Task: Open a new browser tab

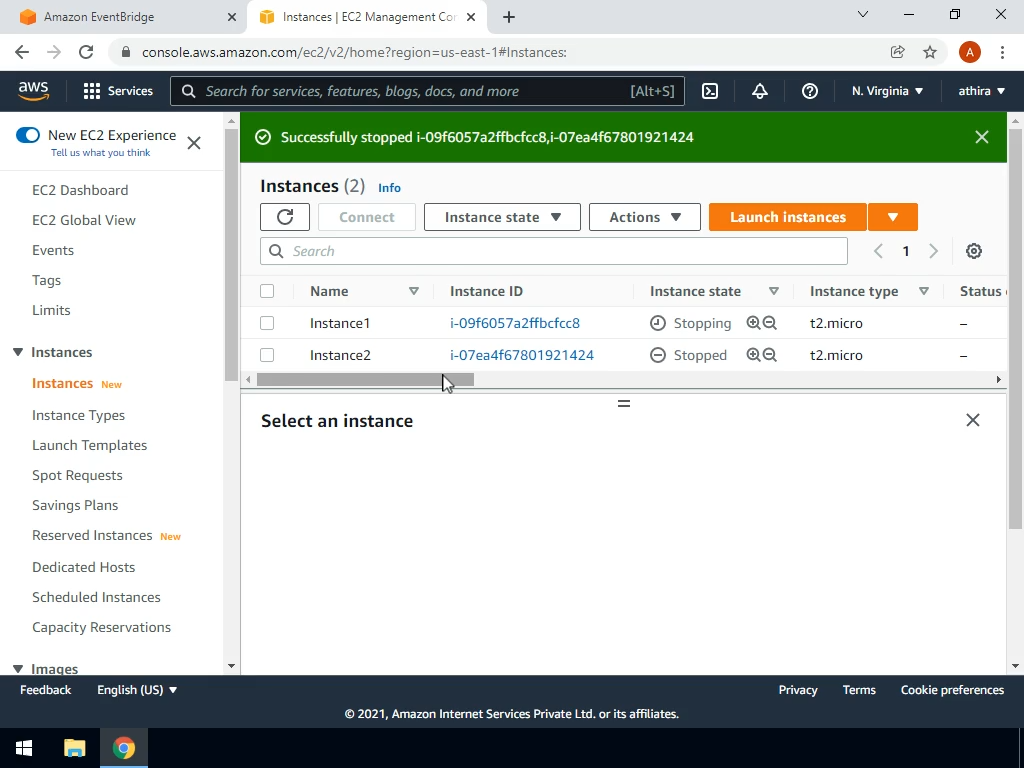Action: pyautogui.click(x=509, y=18)
